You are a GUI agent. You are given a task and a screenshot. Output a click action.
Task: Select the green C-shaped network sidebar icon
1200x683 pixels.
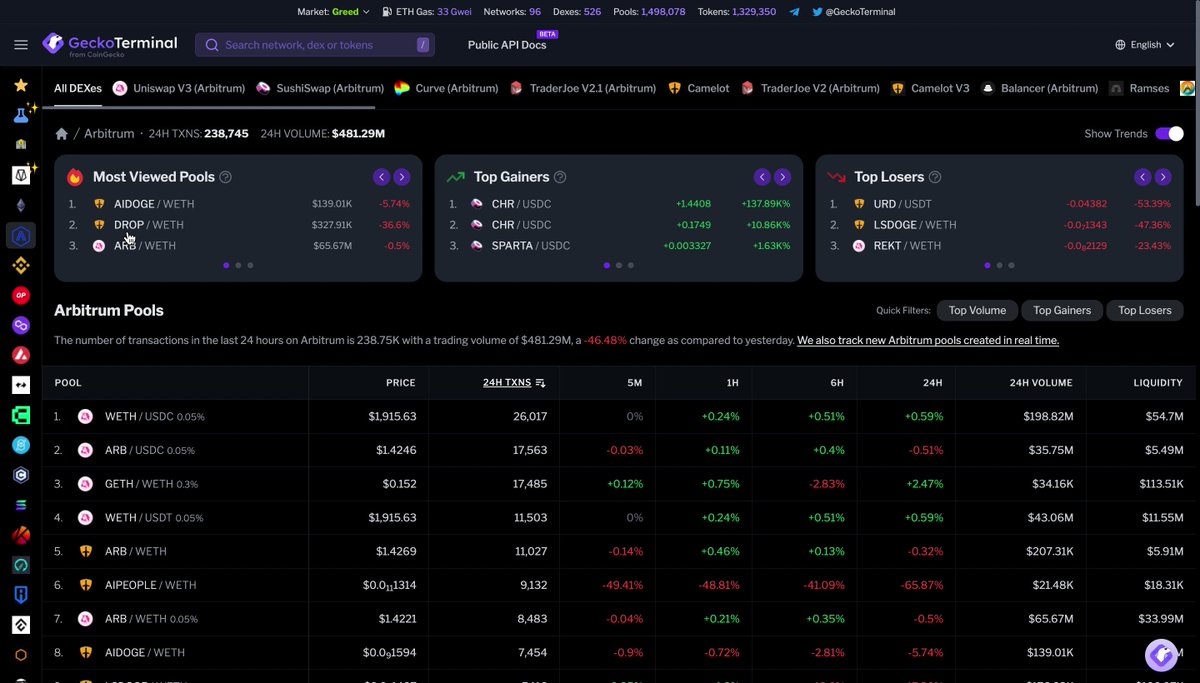click(x=21, y=415)
